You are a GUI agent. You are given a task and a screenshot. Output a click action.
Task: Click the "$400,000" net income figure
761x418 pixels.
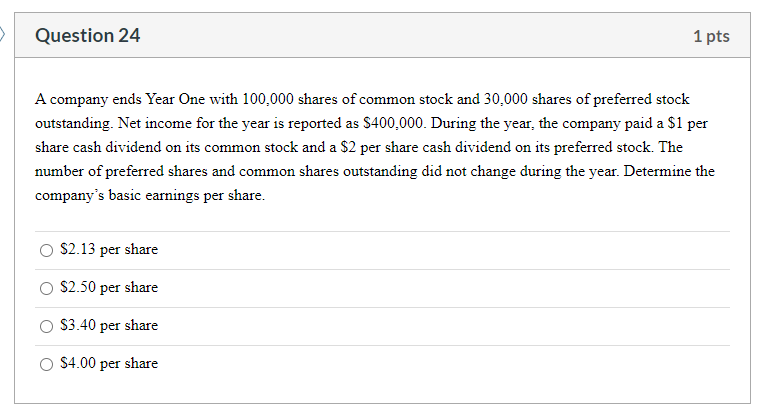coord(395,123)
